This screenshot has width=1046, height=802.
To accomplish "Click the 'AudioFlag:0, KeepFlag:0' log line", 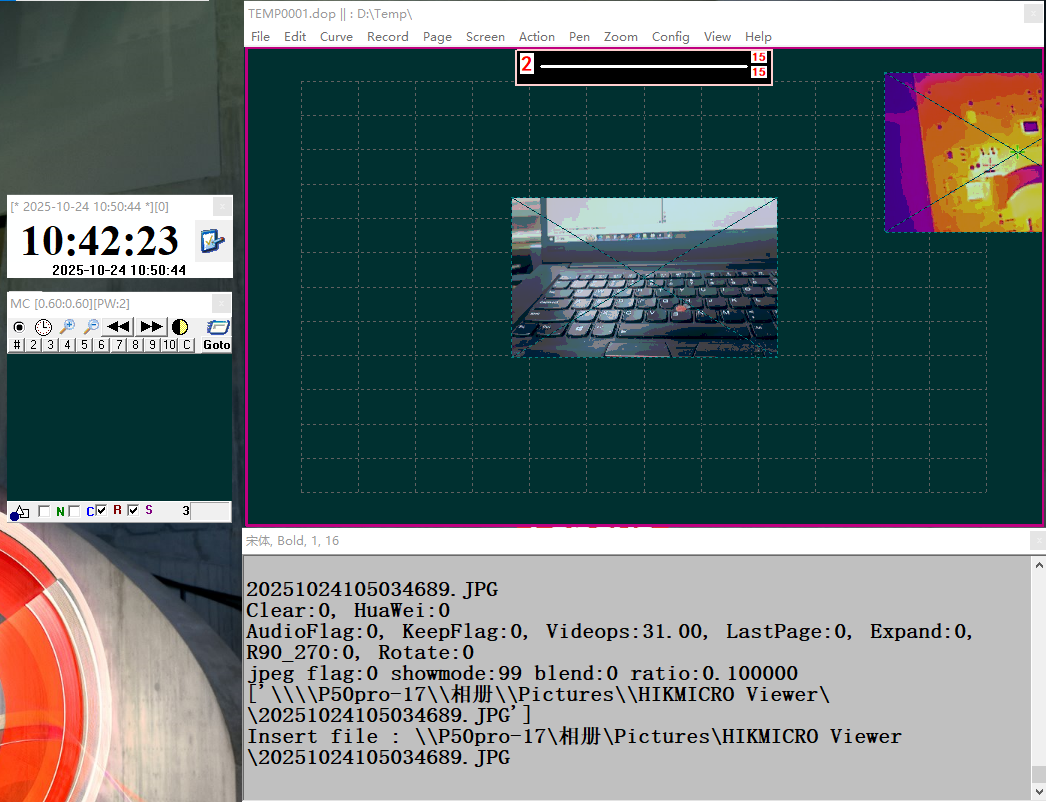I will 609,632.
